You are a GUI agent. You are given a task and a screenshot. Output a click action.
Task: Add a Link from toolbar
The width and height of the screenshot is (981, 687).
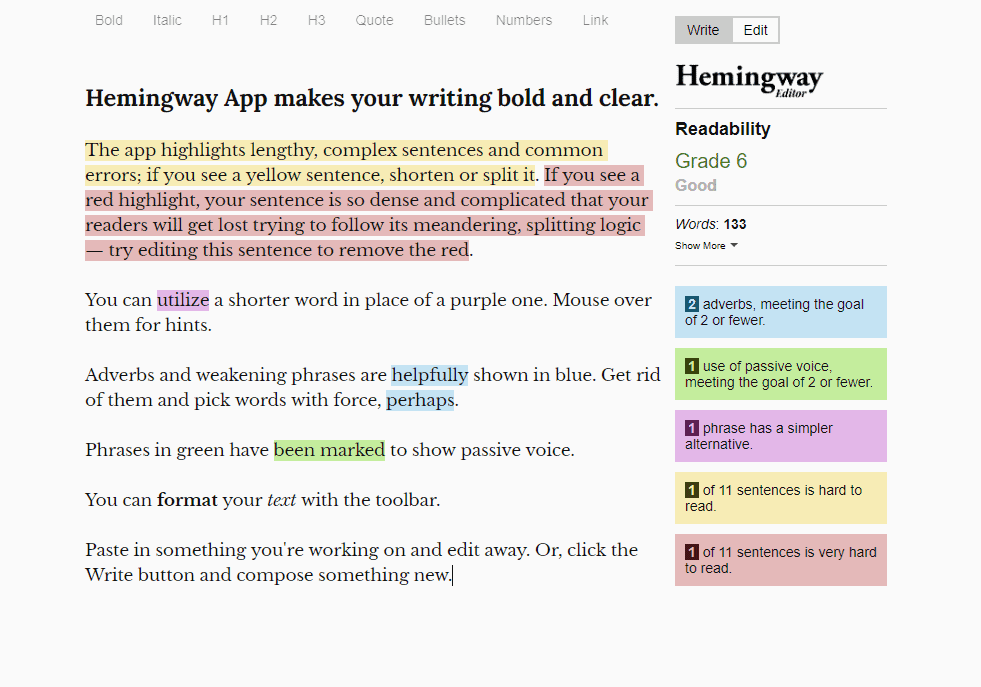point(595,20)
